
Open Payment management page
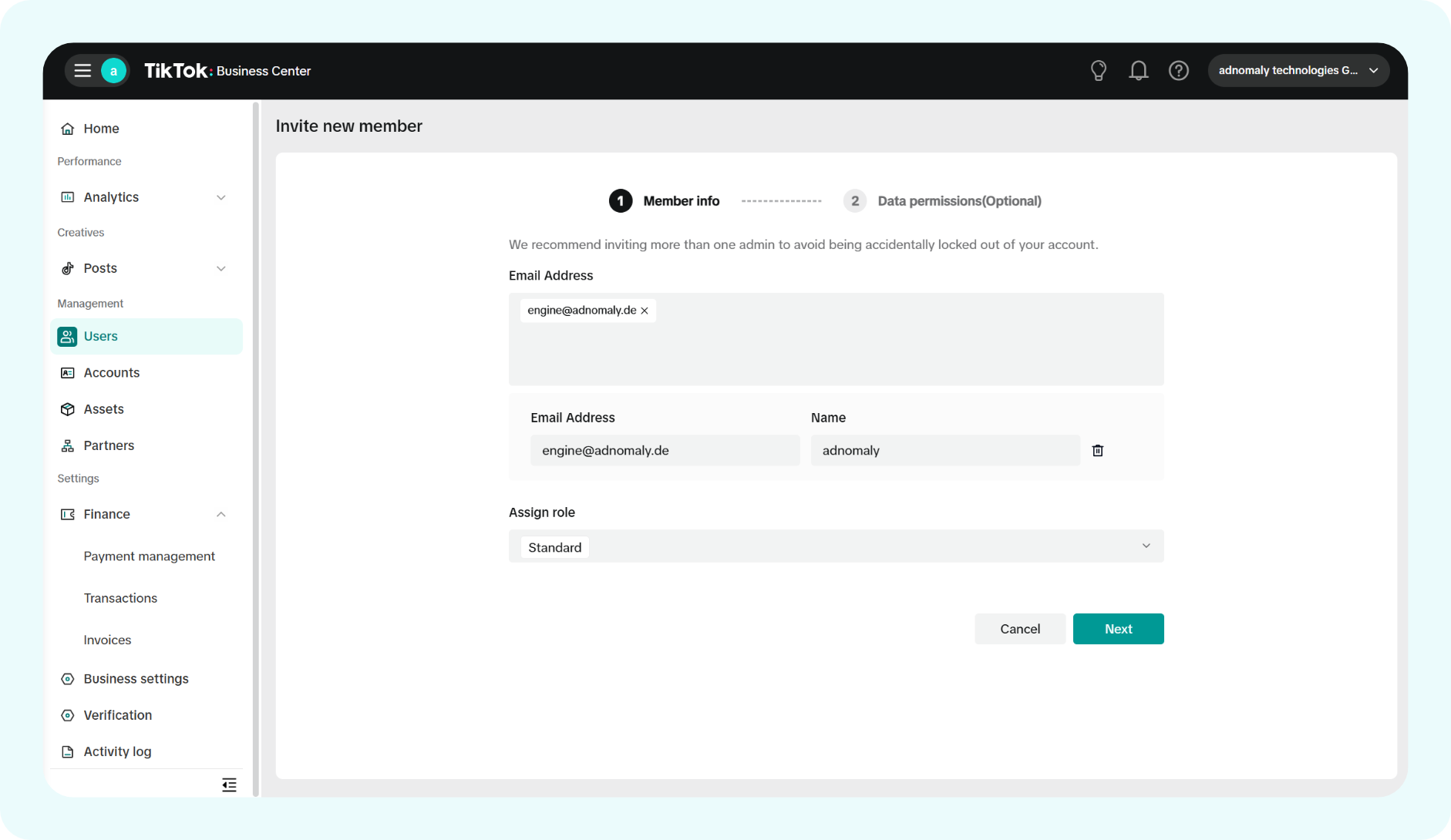pos(149,556)
